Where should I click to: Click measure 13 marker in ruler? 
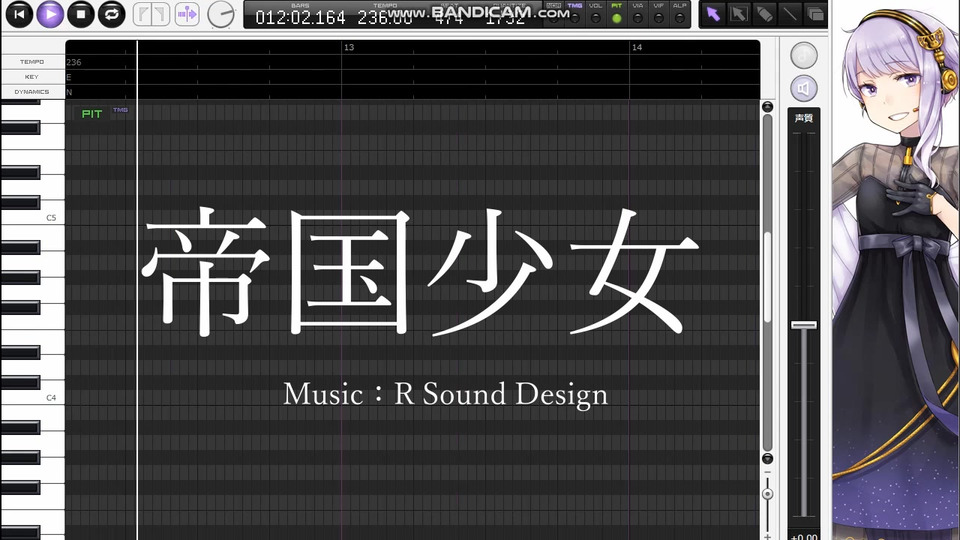tap(349, 47)
